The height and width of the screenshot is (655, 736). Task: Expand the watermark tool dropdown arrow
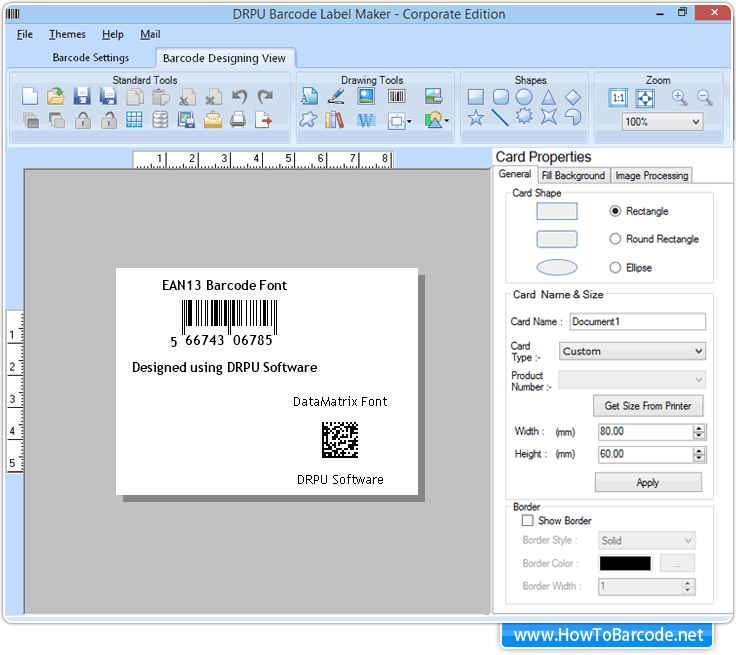409,122
